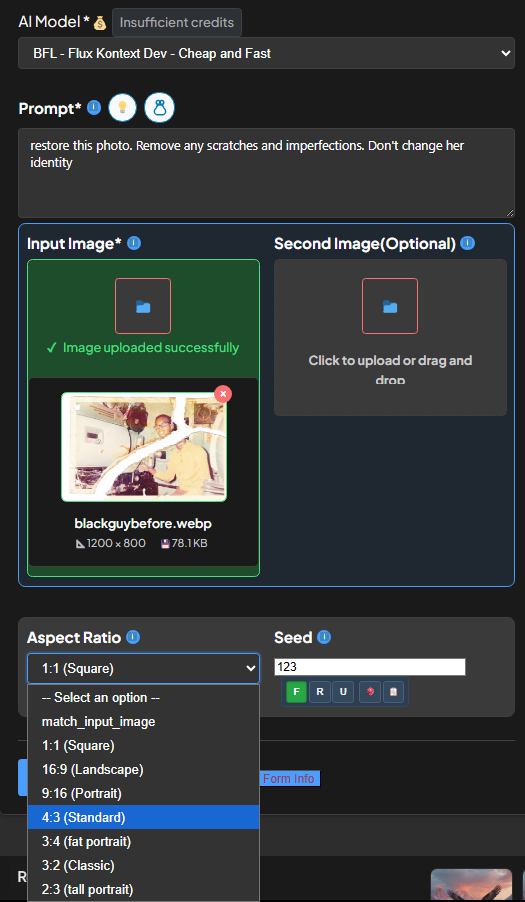Toggle the F seed mode button
The height and width of the screenshot is (902, 525).
[297, 692]
